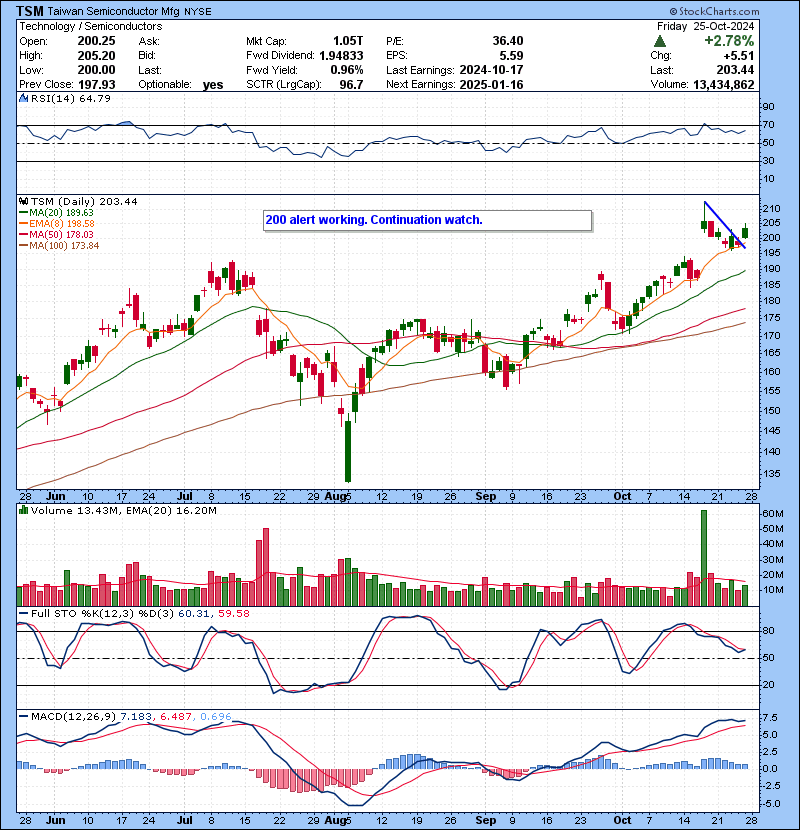Click the MACD legend line marker

coord(23,716)
